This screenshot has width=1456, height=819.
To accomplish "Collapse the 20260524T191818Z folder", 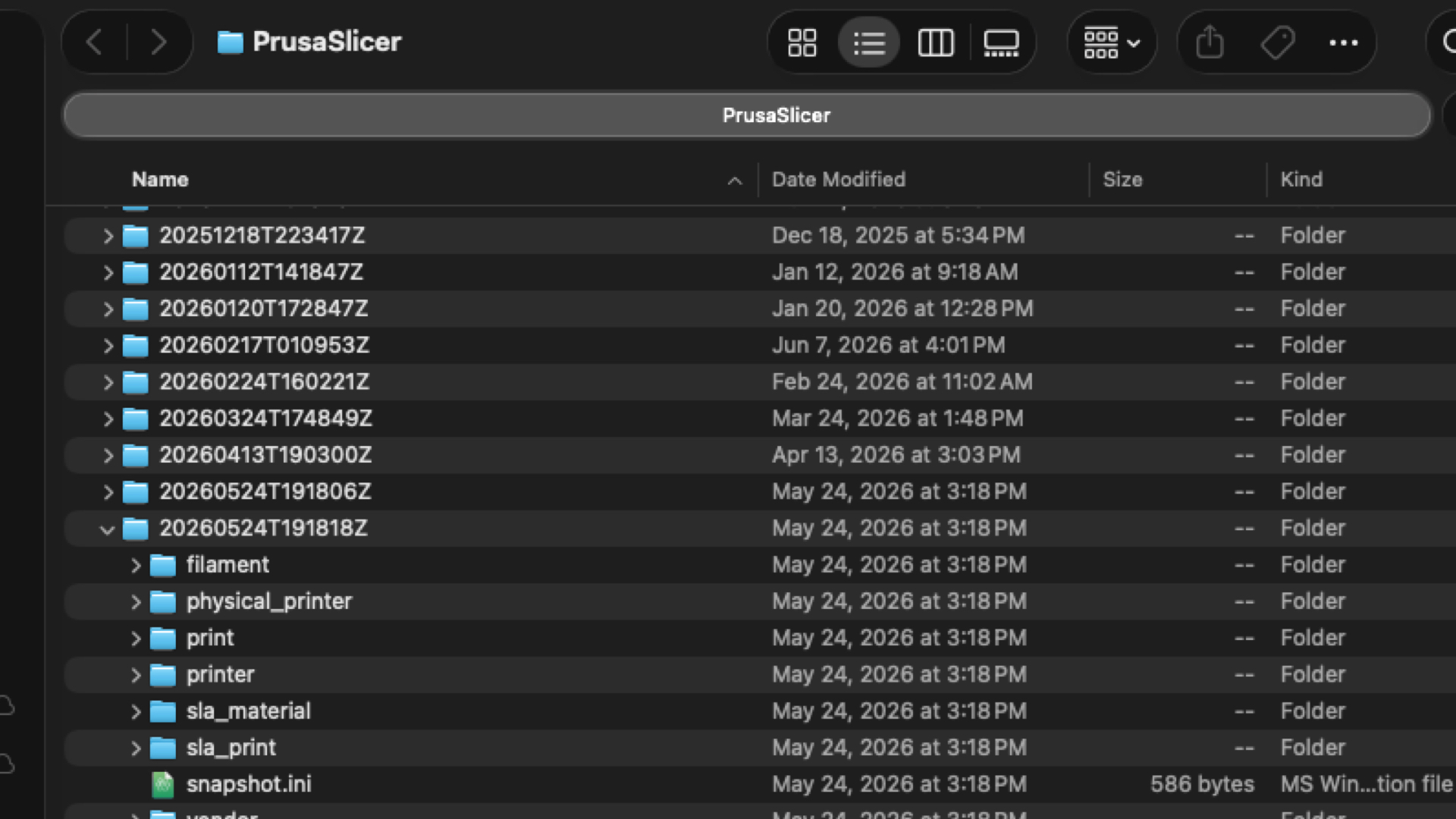I will [x=107, y=529].
